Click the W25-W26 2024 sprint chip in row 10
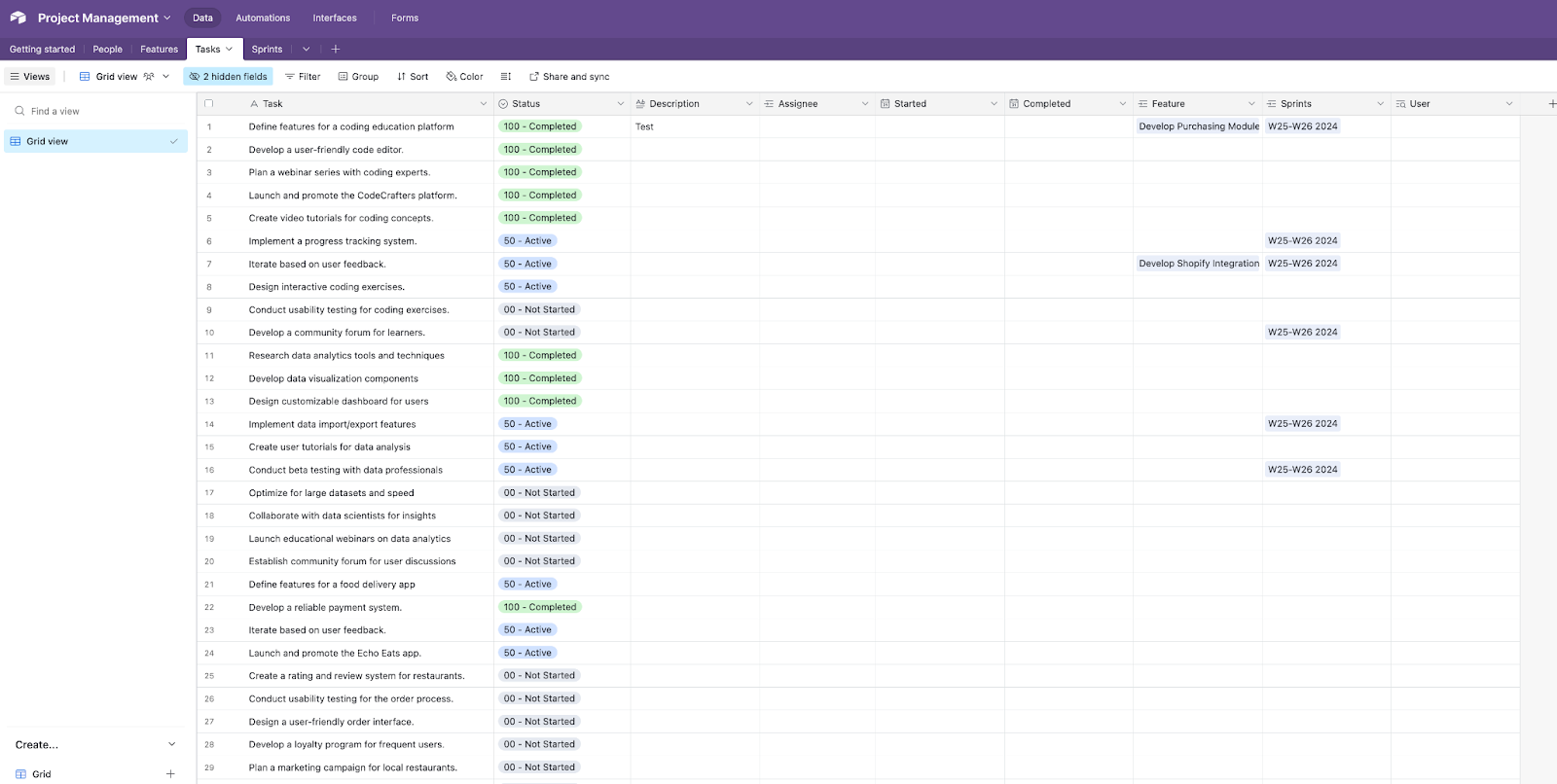The height and width of the screenshot is (784, 1557). 1302,333
